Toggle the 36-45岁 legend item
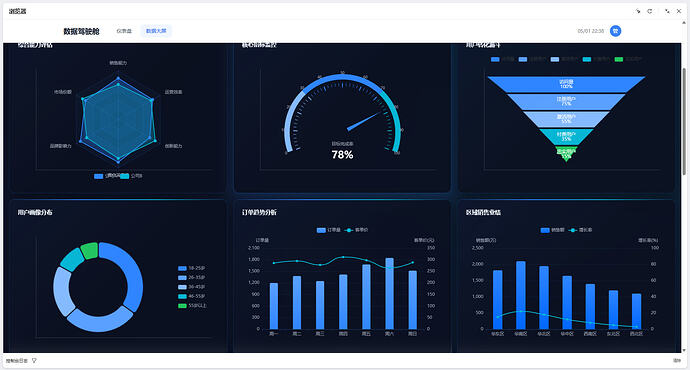This screenshot has height=370, width=690. 191,287
